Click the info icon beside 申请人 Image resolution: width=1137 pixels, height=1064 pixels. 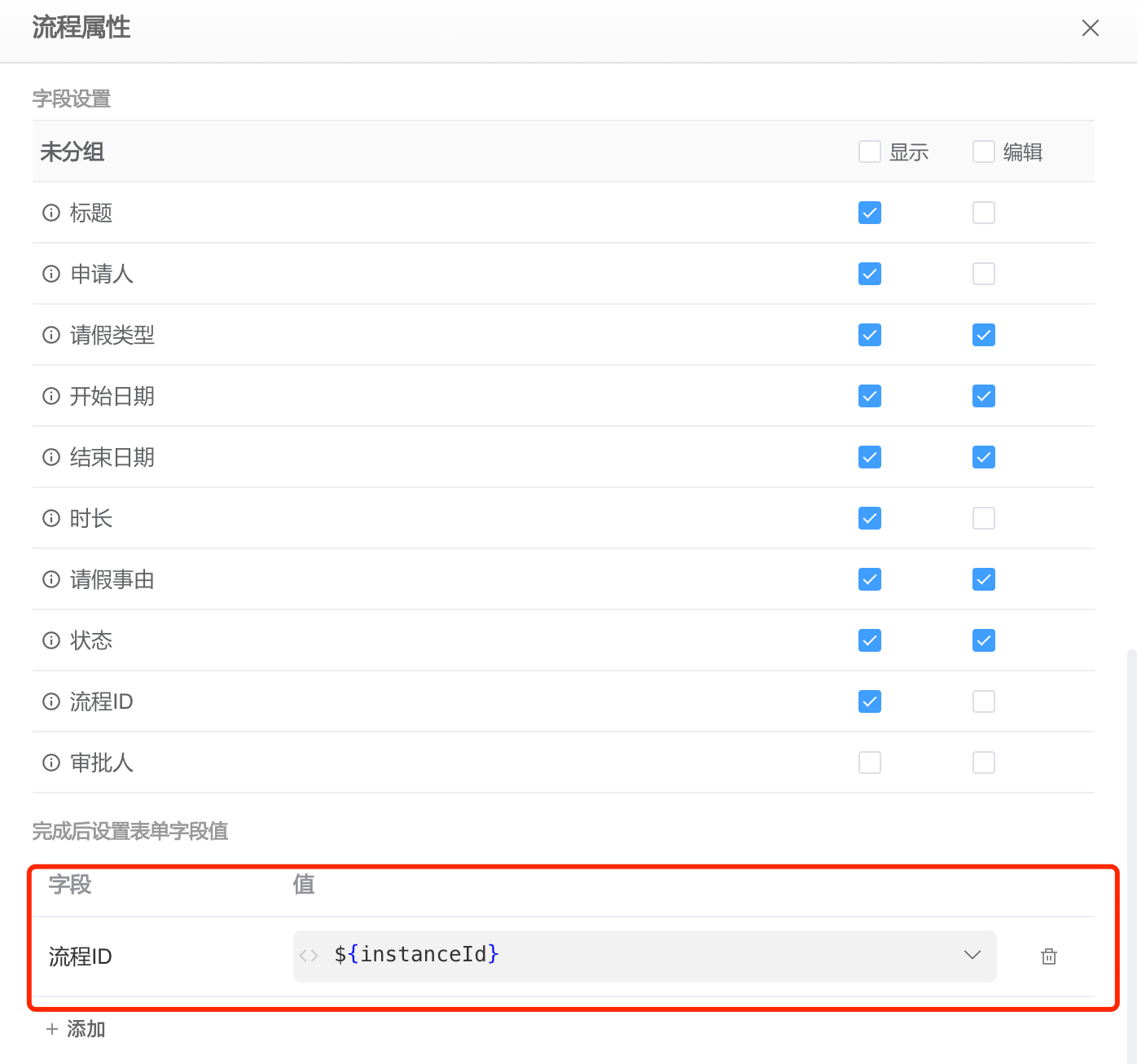[x=50, y=274]
